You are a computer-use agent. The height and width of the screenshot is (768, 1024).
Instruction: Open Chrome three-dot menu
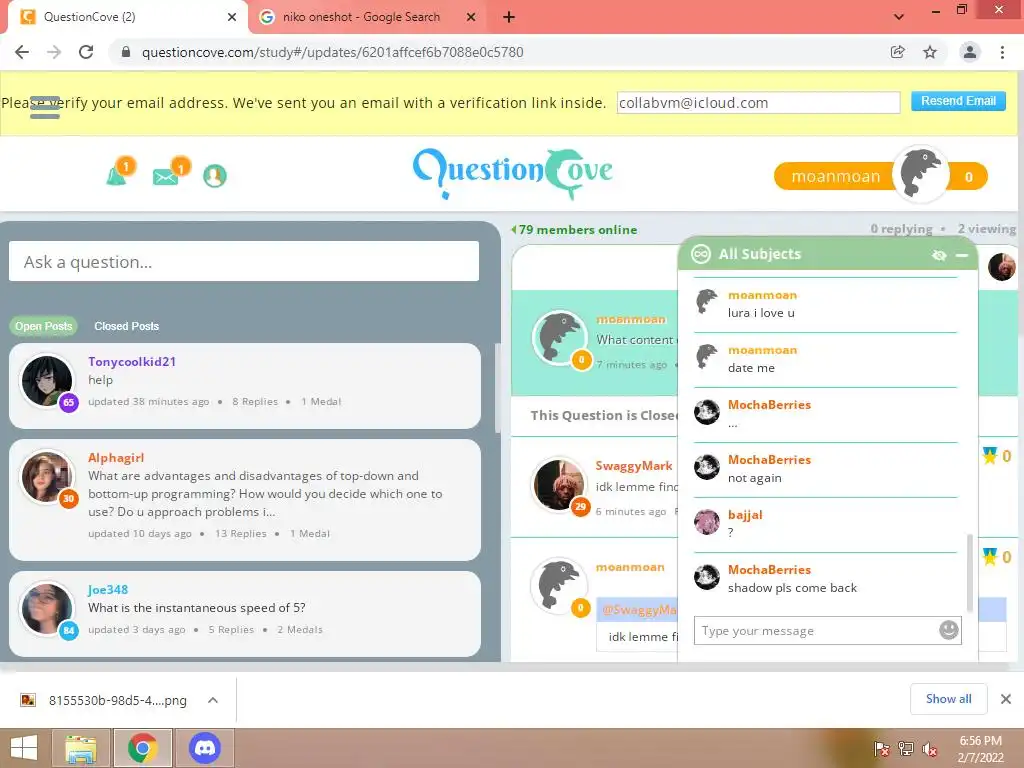[x=1002, y=52]
